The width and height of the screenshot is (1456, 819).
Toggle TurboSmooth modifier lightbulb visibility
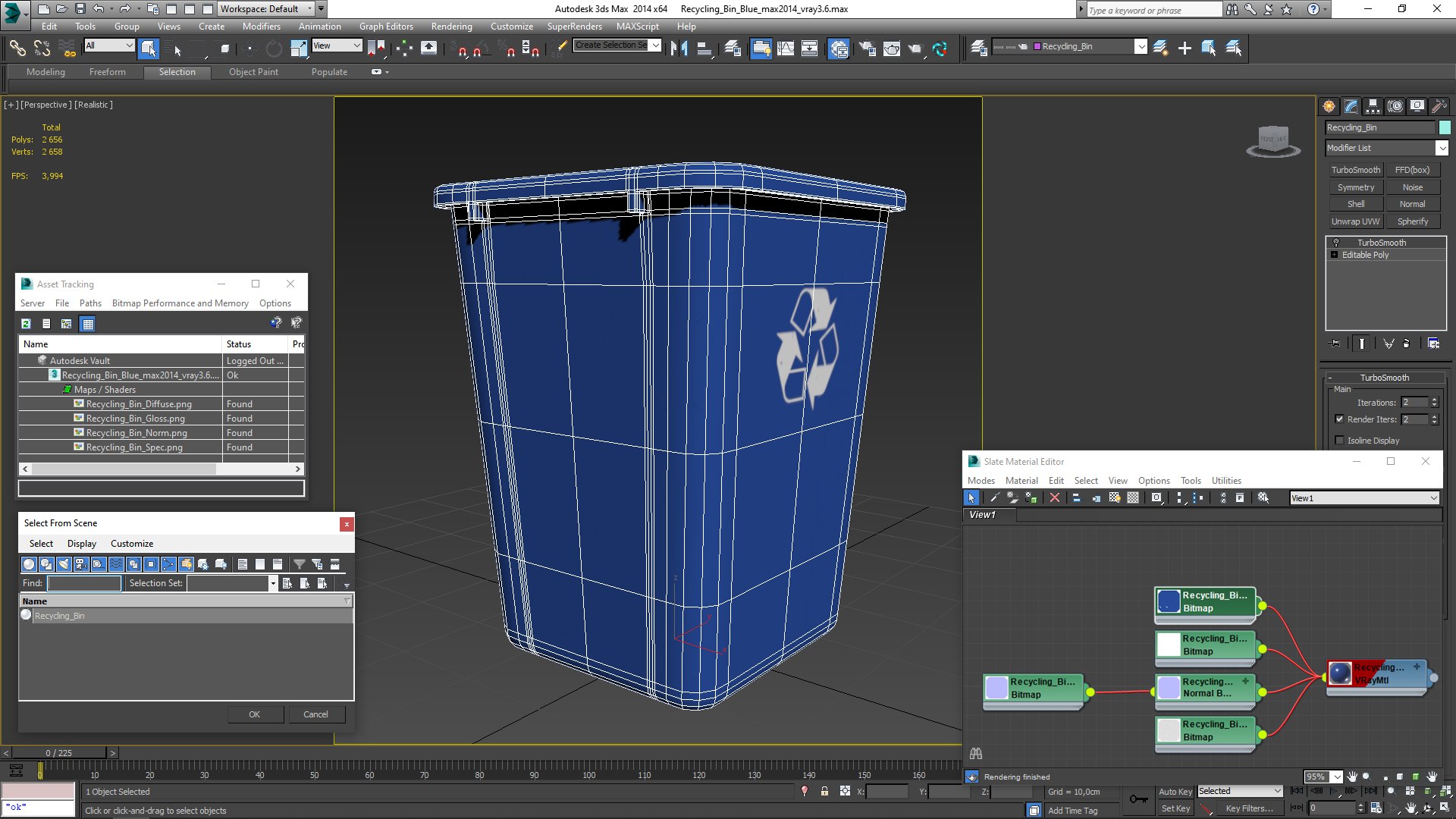coord(1335,243)
